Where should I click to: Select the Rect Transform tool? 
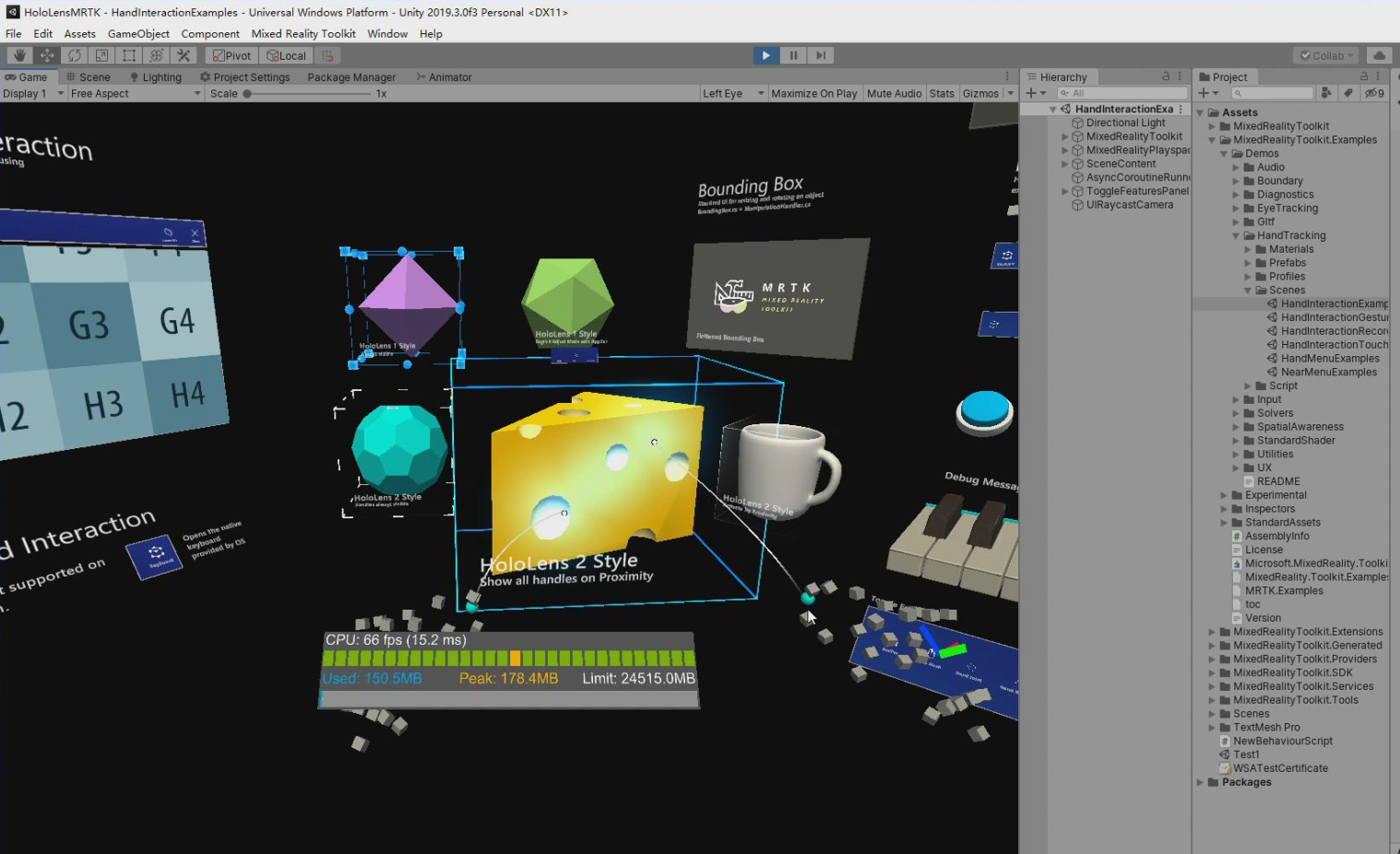(x=130, y=55)
